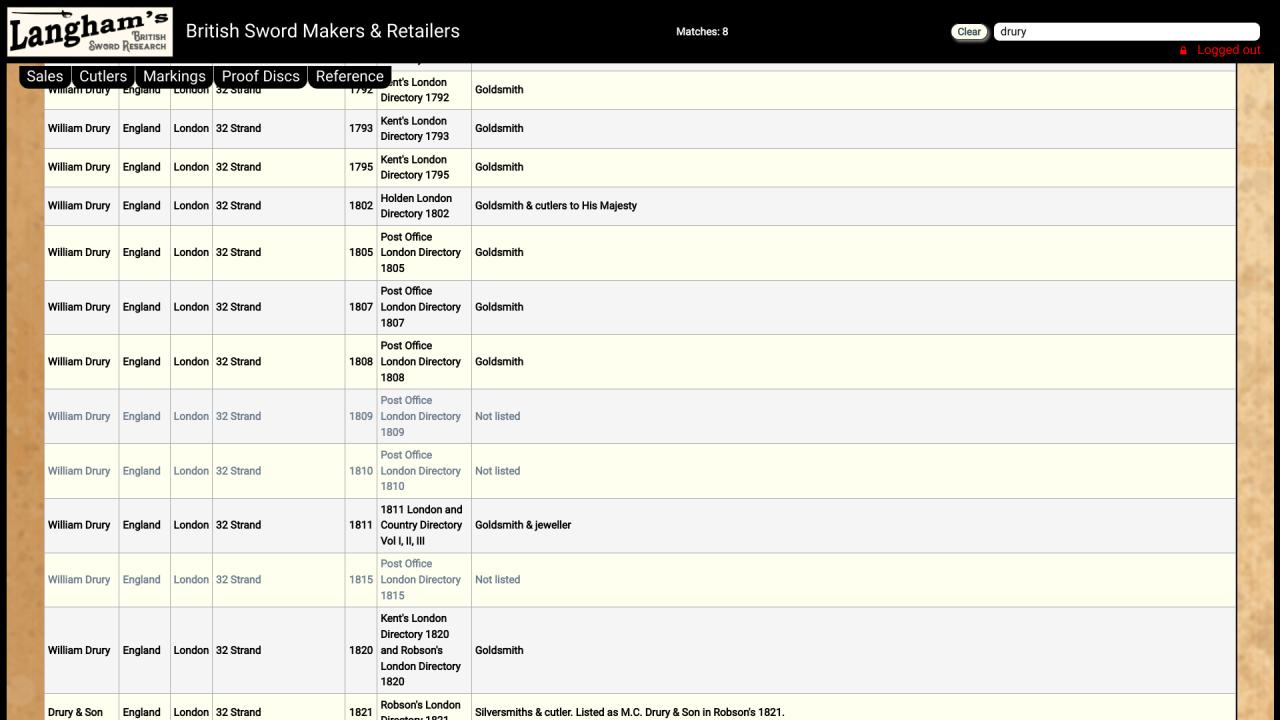The image size is (1280, 720).
Task: Select the 1802 Holden London Directory row
Action: coord(416,206)
